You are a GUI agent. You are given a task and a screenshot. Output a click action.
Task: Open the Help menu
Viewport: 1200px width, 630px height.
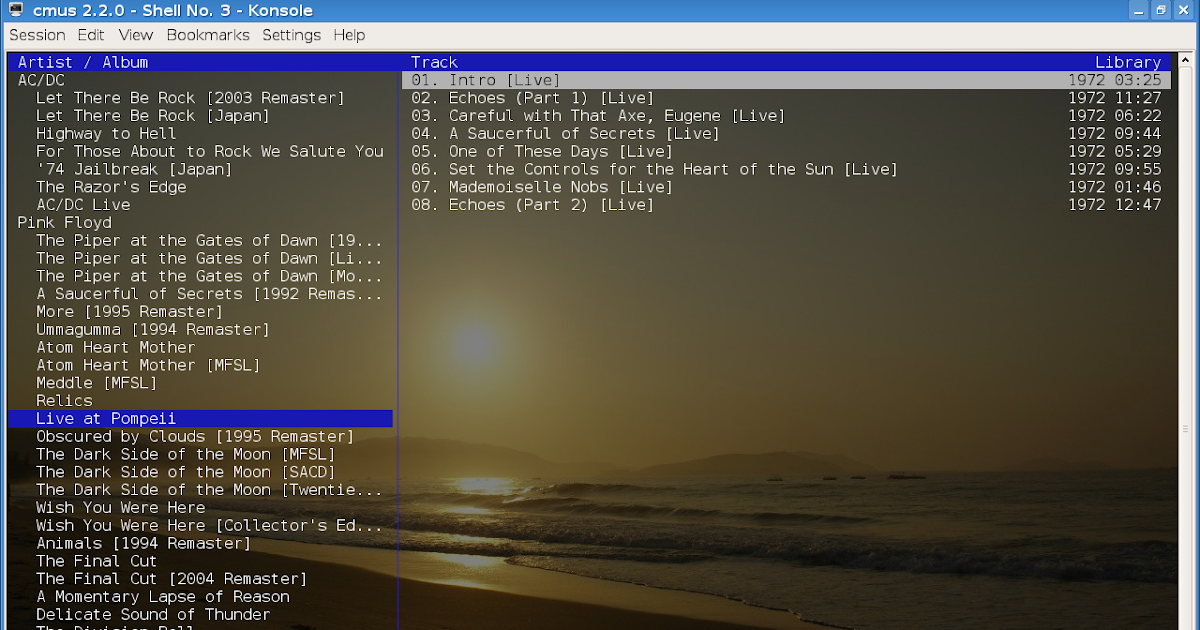349,35
